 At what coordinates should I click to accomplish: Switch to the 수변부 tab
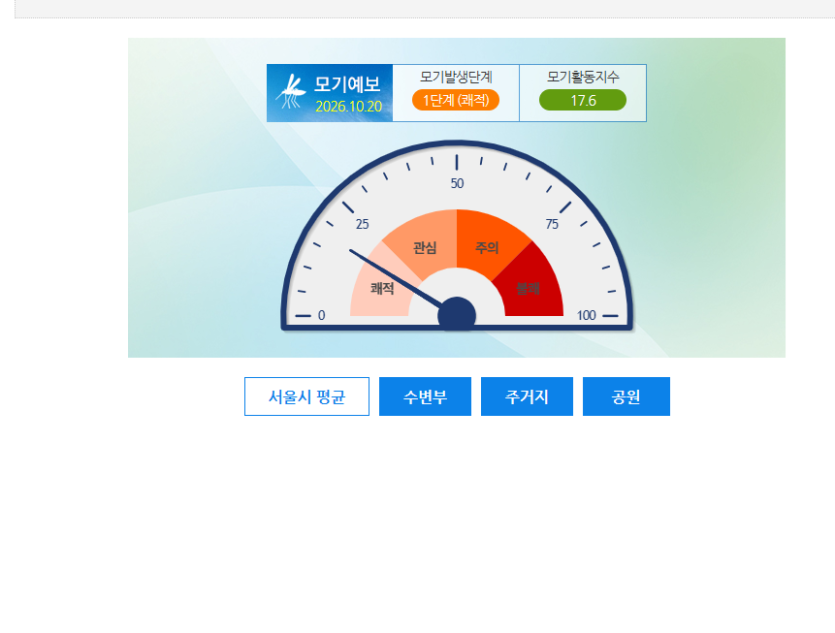click(425, 397)
